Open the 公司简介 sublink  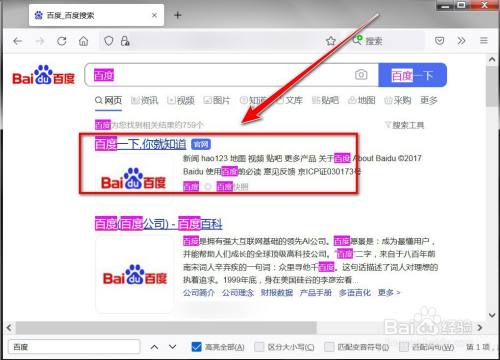tap(199, 293)
